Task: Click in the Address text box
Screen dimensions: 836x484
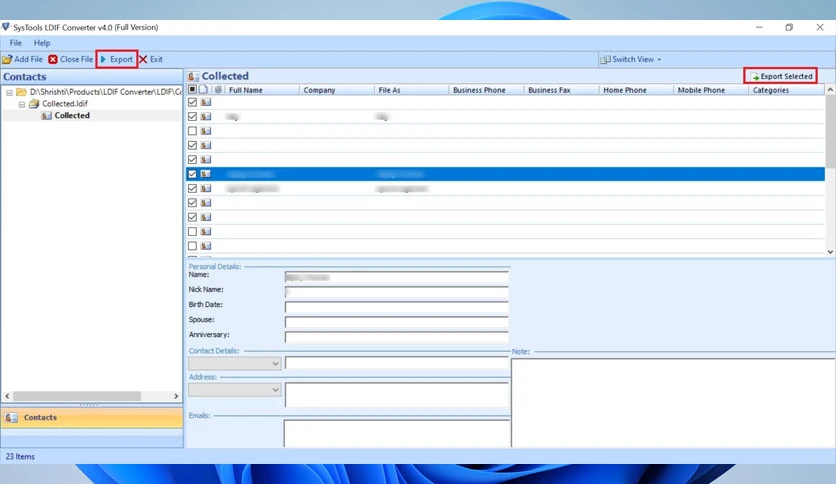Action: [397, 395]
